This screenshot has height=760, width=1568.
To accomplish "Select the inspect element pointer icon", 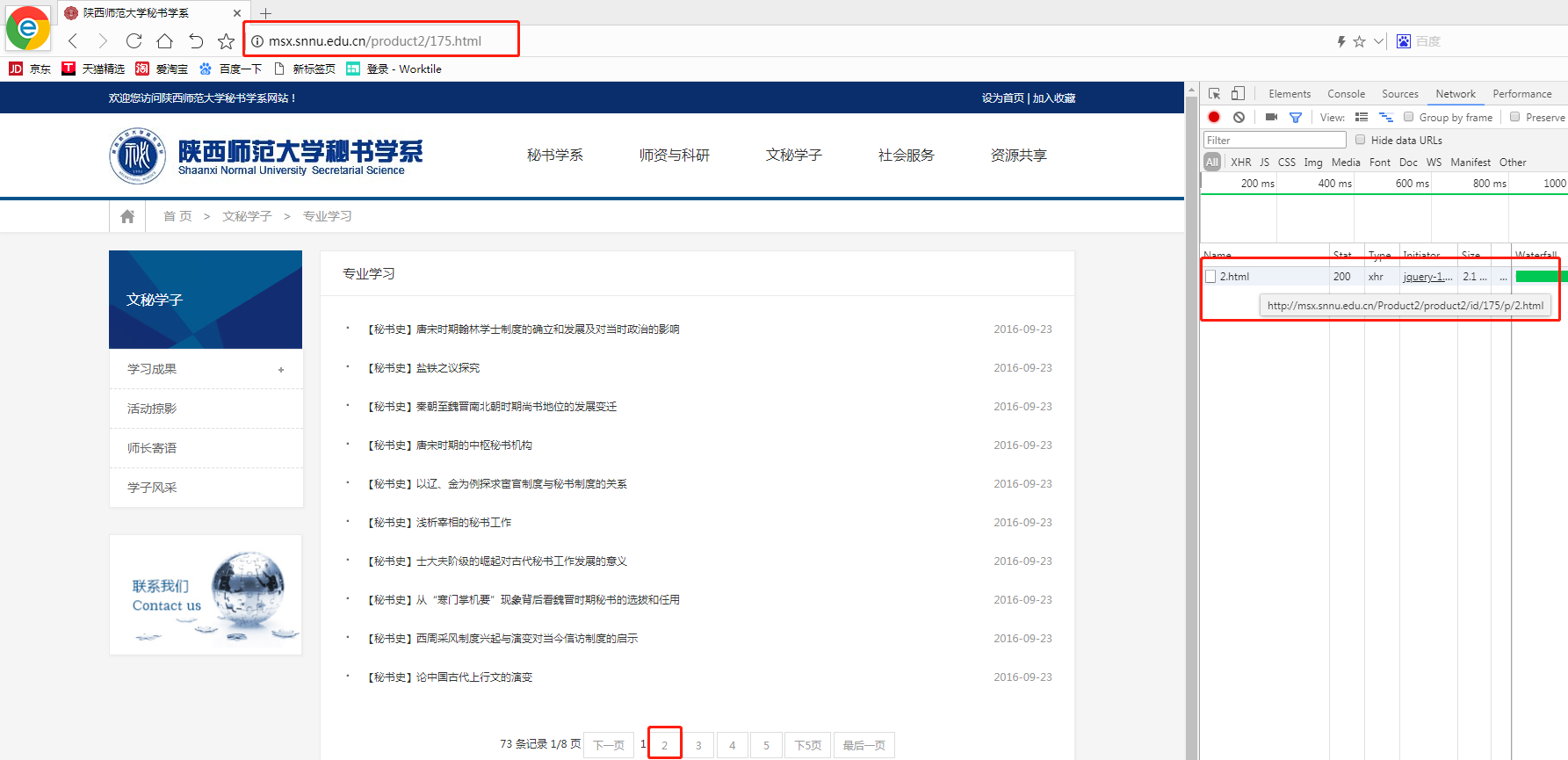I will [x=1215, y=93].
